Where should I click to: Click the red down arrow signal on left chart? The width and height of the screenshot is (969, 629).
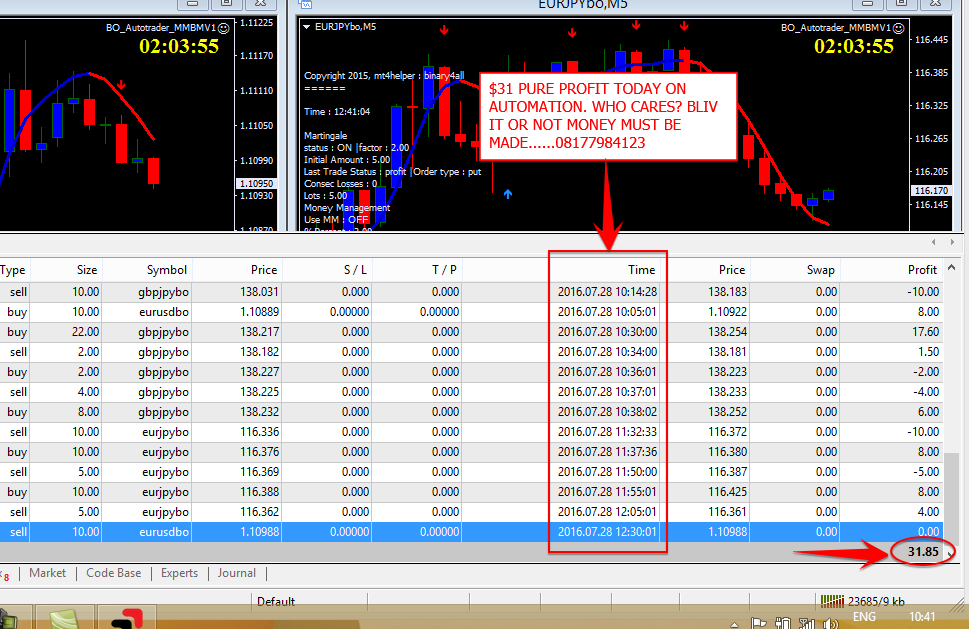point(122,85)
